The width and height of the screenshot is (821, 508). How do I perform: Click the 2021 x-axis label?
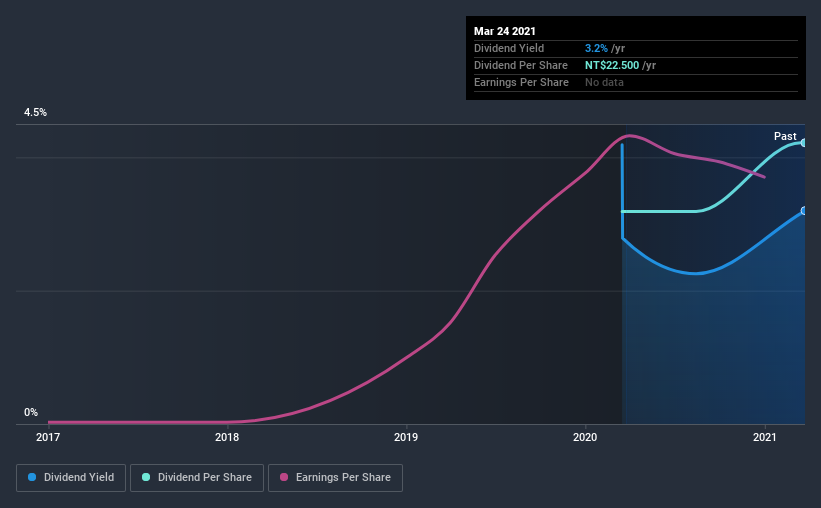click(x=764, y=437)
